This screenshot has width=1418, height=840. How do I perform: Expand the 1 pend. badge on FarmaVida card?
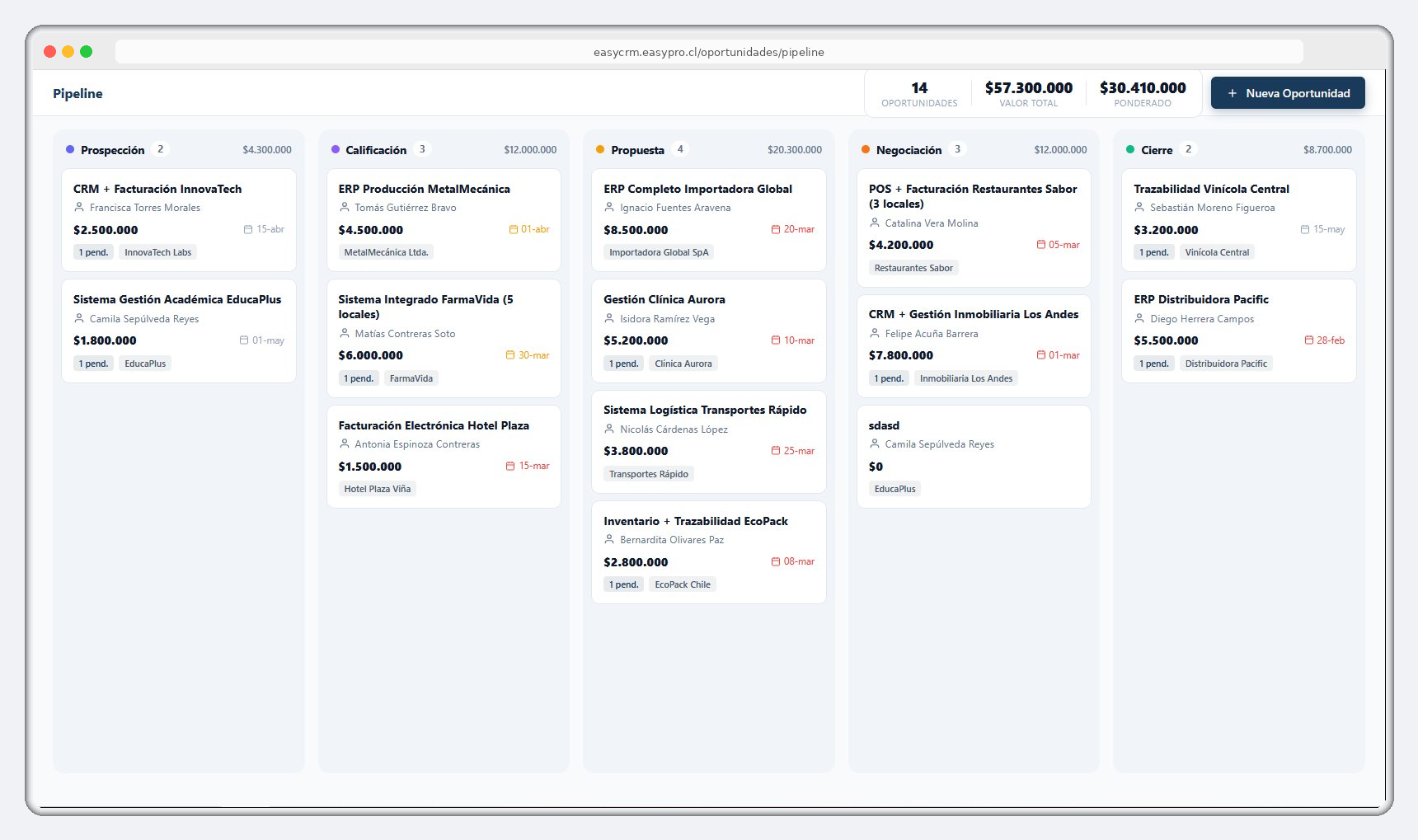(x=359, y=378)
